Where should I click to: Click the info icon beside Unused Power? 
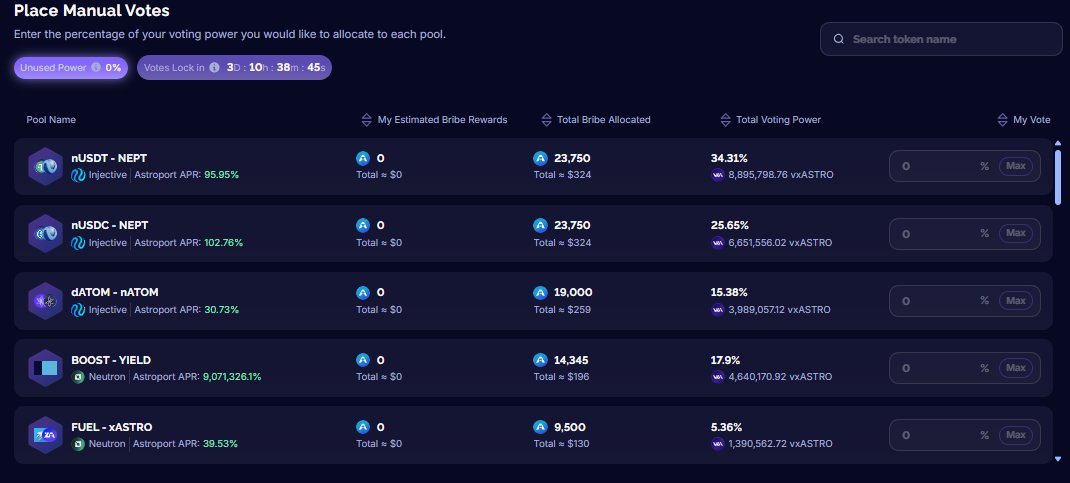point(96,68)
